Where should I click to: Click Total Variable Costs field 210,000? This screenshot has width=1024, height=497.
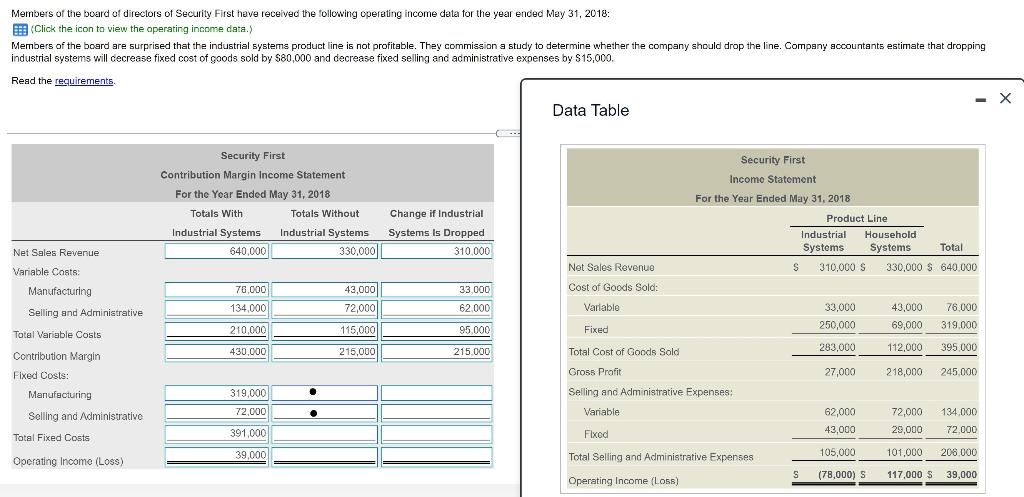[217, 330]
